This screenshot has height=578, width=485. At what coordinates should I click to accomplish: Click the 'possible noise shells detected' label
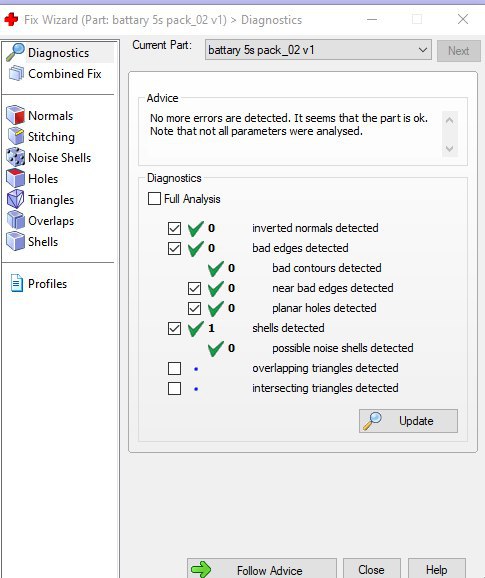point(343,348)
